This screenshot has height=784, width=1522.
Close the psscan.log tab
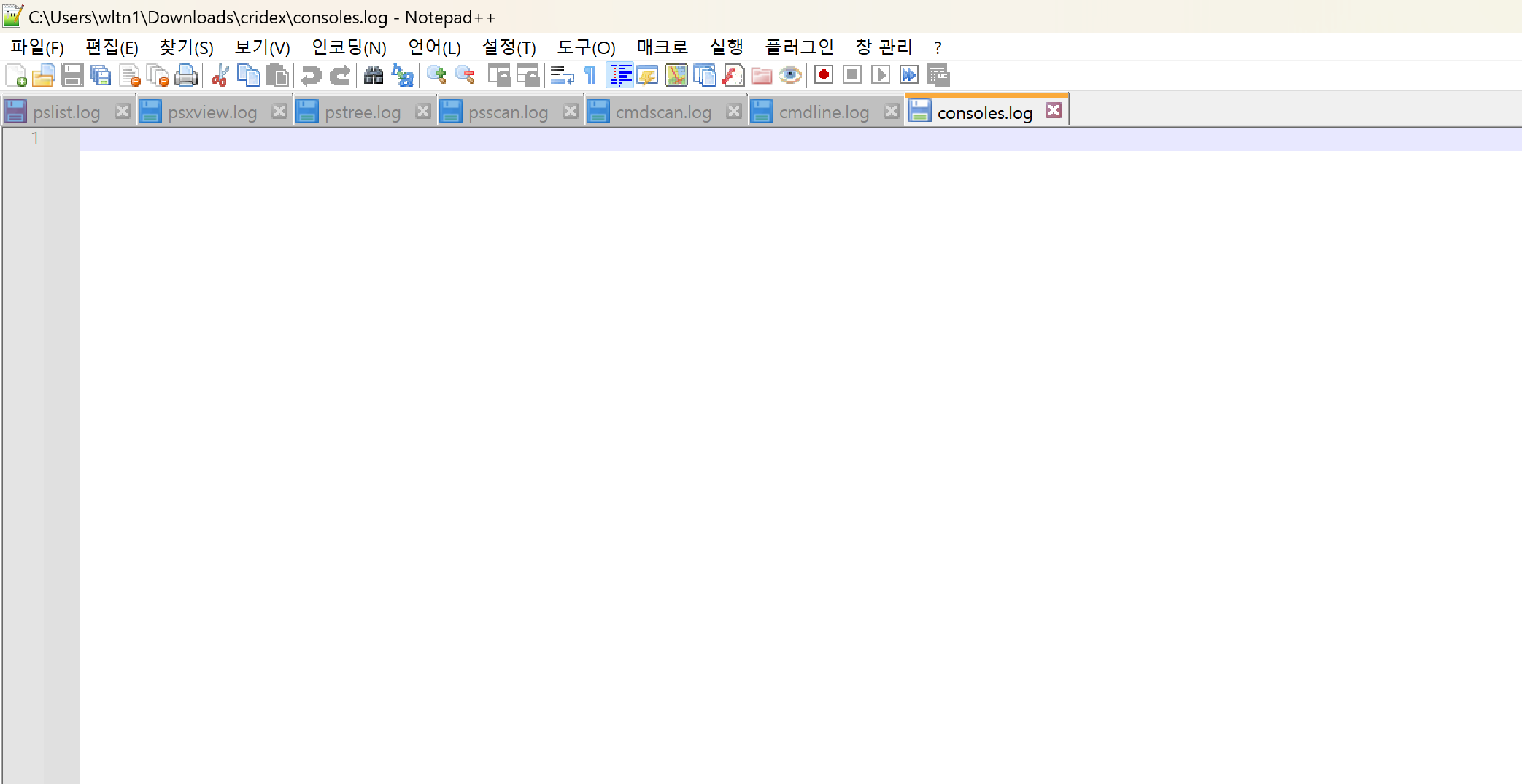[571, 111]
